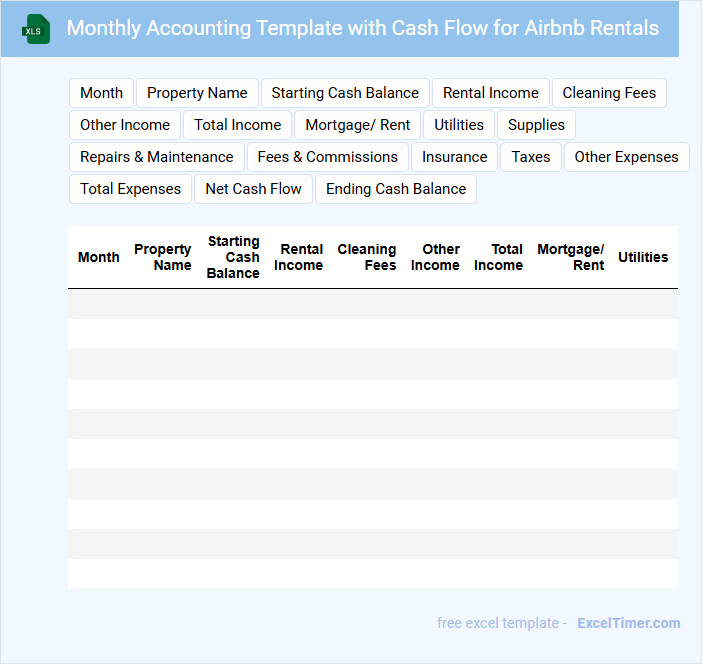Select the Total Income tag
The image size is (702, 664).
click(x=238, y=125)
